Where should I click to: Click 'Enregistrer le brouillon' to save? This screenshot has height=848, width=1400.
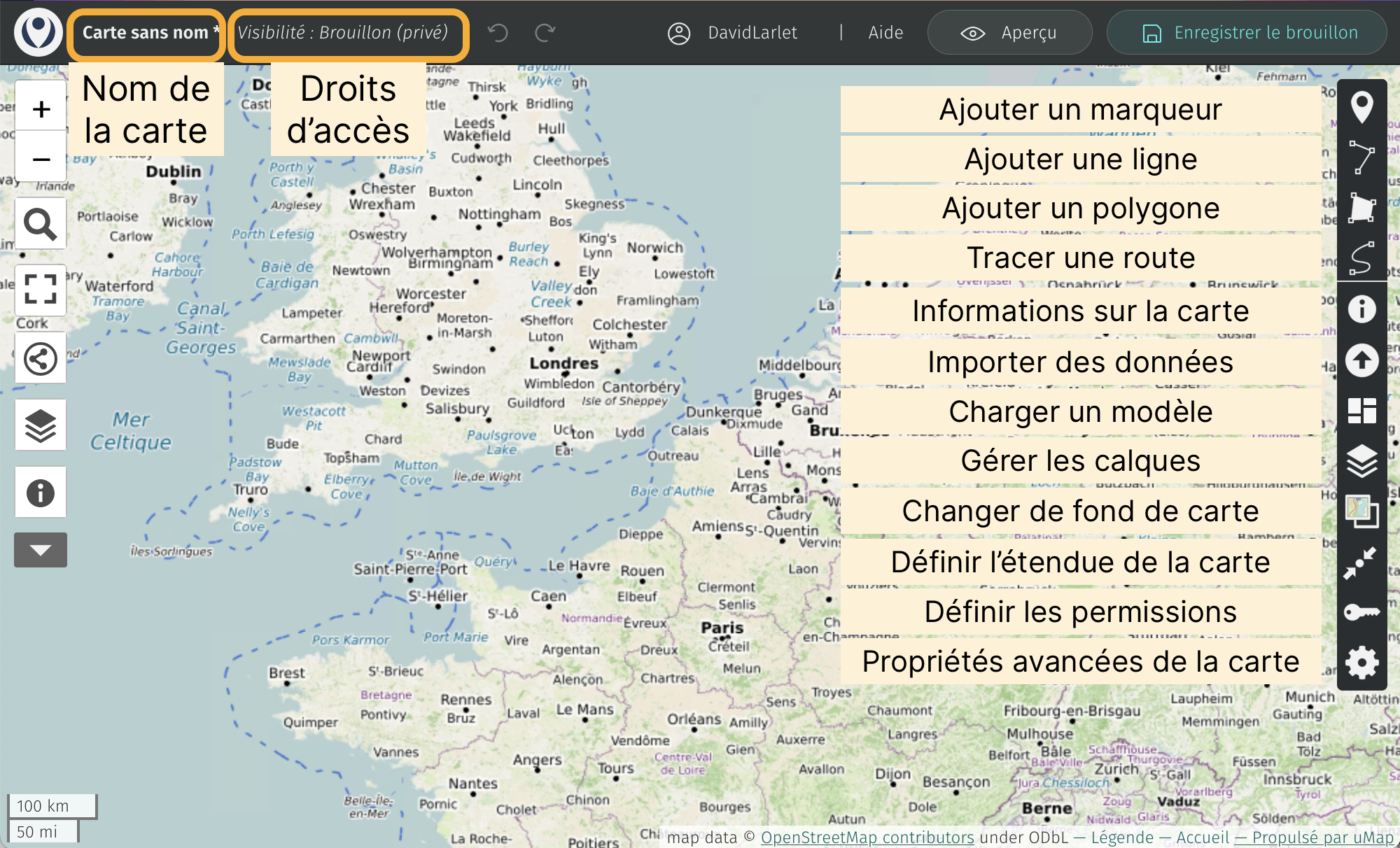pyautogui.click(x=1247, y=33)
